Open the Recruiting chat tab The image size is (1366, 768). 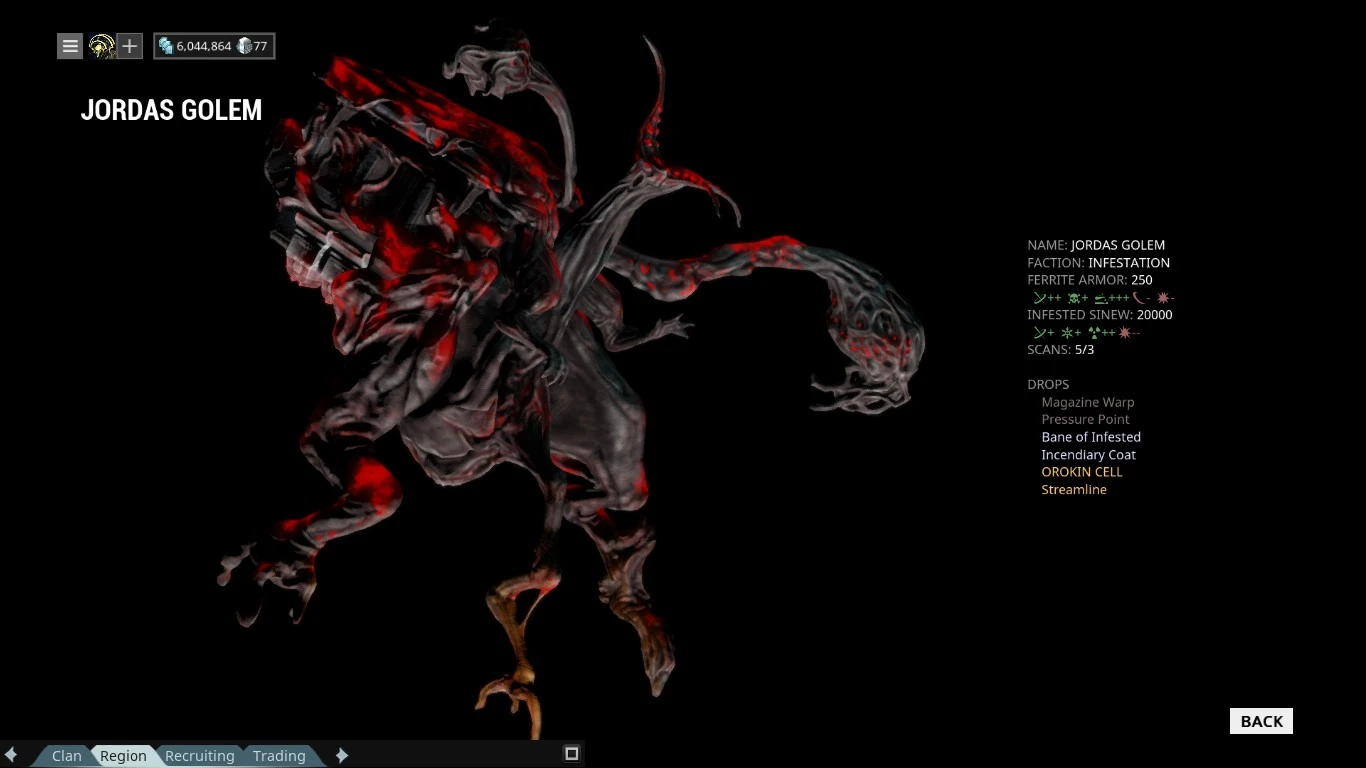(199, 756)
